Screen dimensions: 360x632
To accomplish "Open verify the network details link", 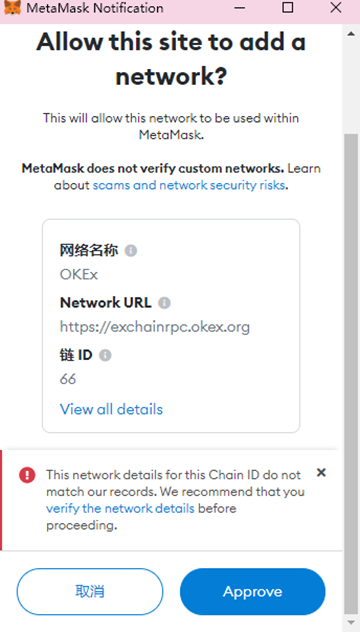I will 120,508.
